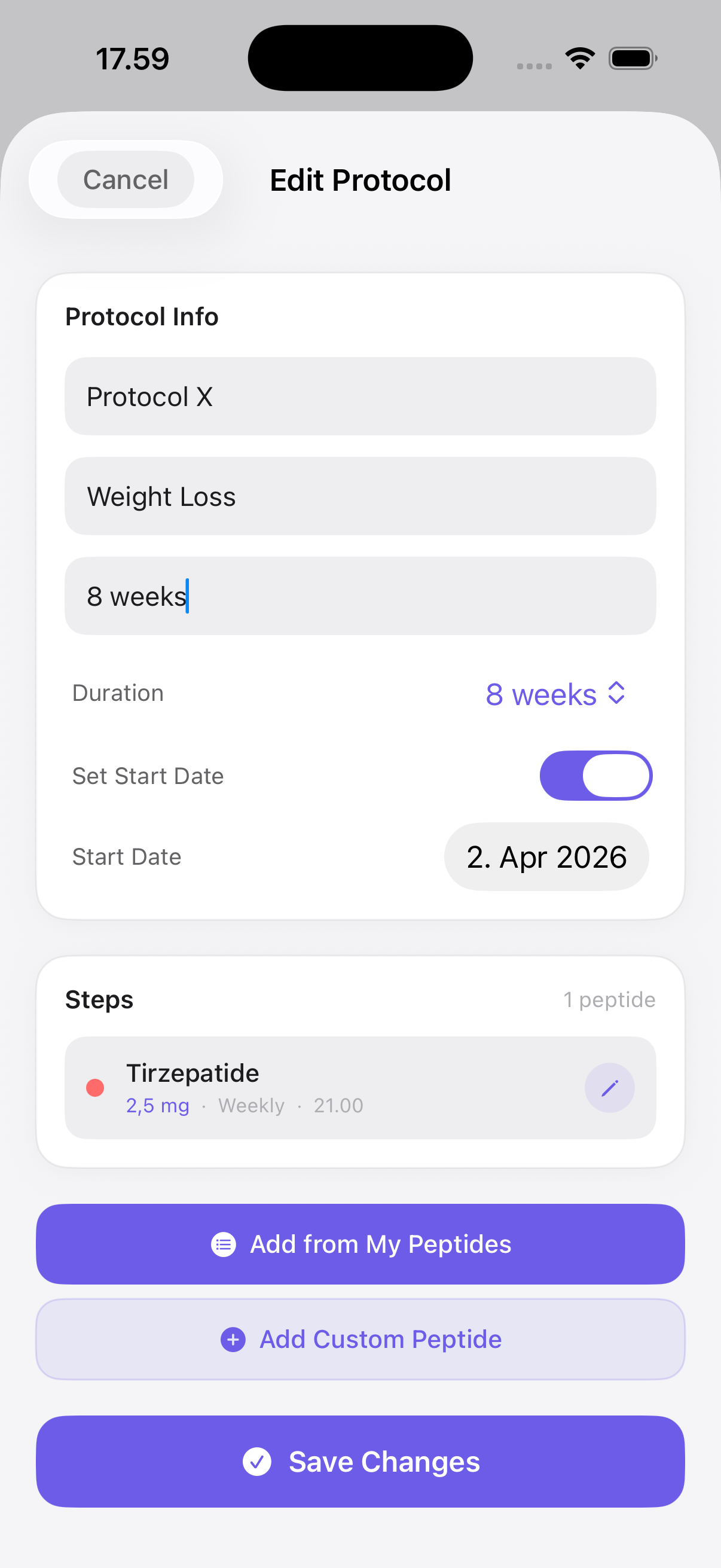Tap the list icon on Add from My Peptides
Viewport: 721px width, 1568px height.
coord(224,1244)
